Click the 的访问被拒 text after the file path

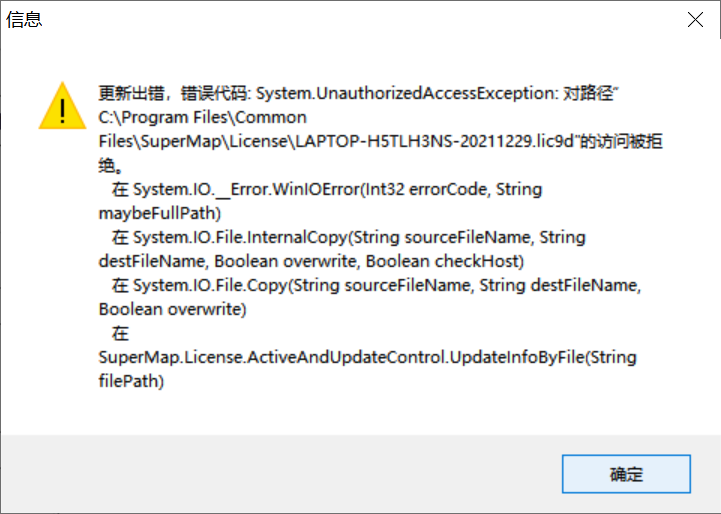pos(621,141)
